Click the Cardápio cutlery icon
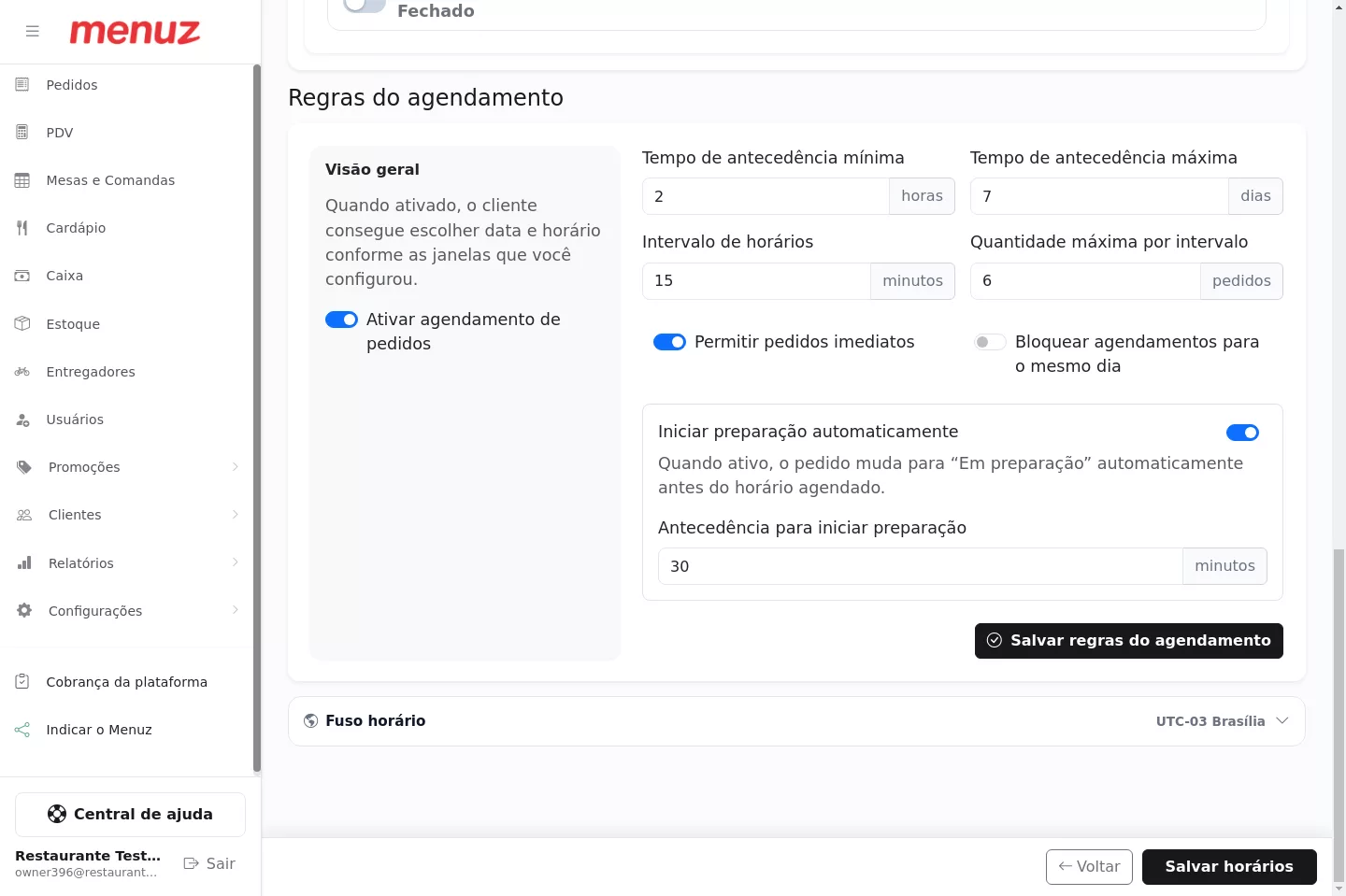The width and height of the screenshot is (1346, 896). [22, 228]
